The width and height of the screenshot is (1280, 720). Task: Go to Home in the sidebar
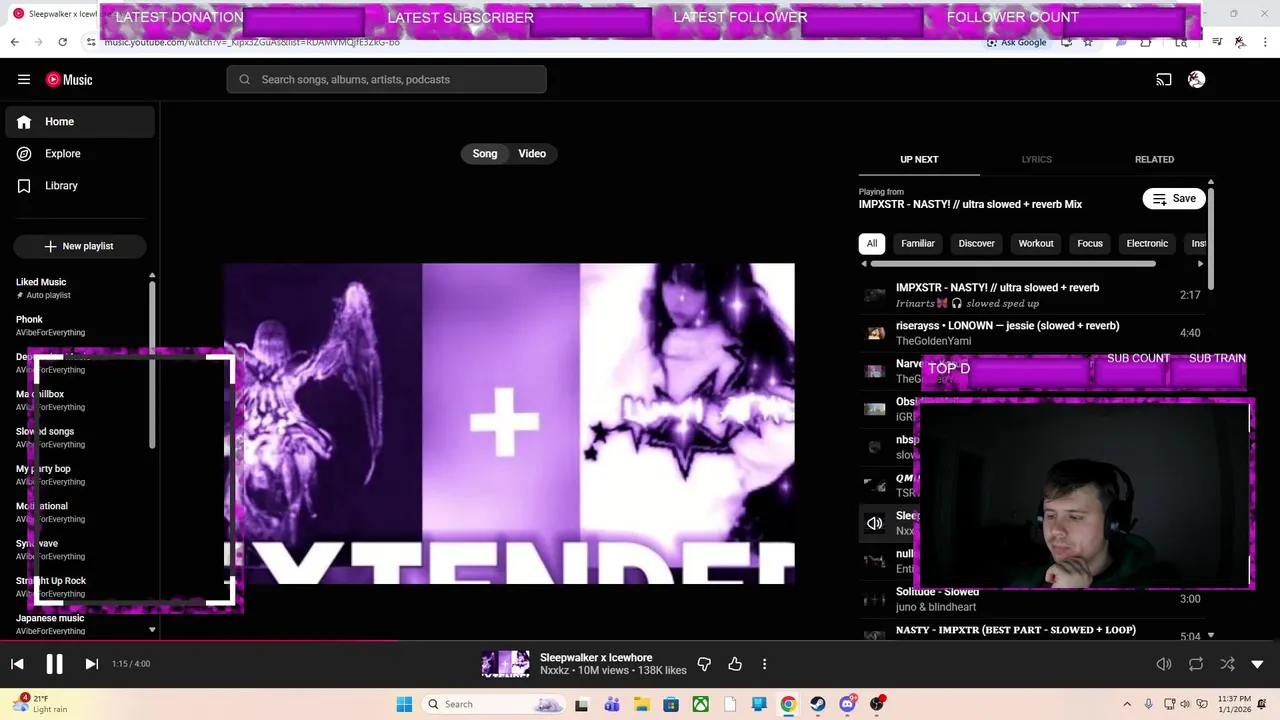click(80, 122)
